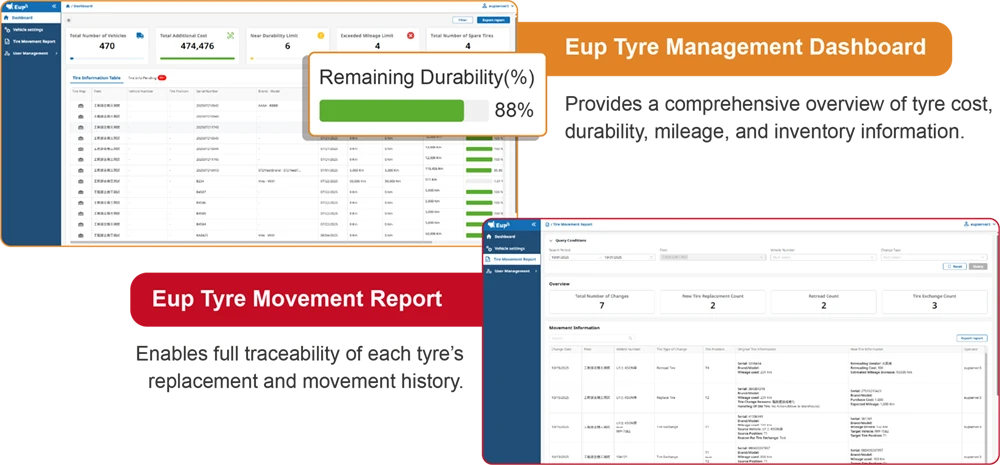
Task: Click red X icon on Exceeded Mileage Limit
Action: click(411, 36)
